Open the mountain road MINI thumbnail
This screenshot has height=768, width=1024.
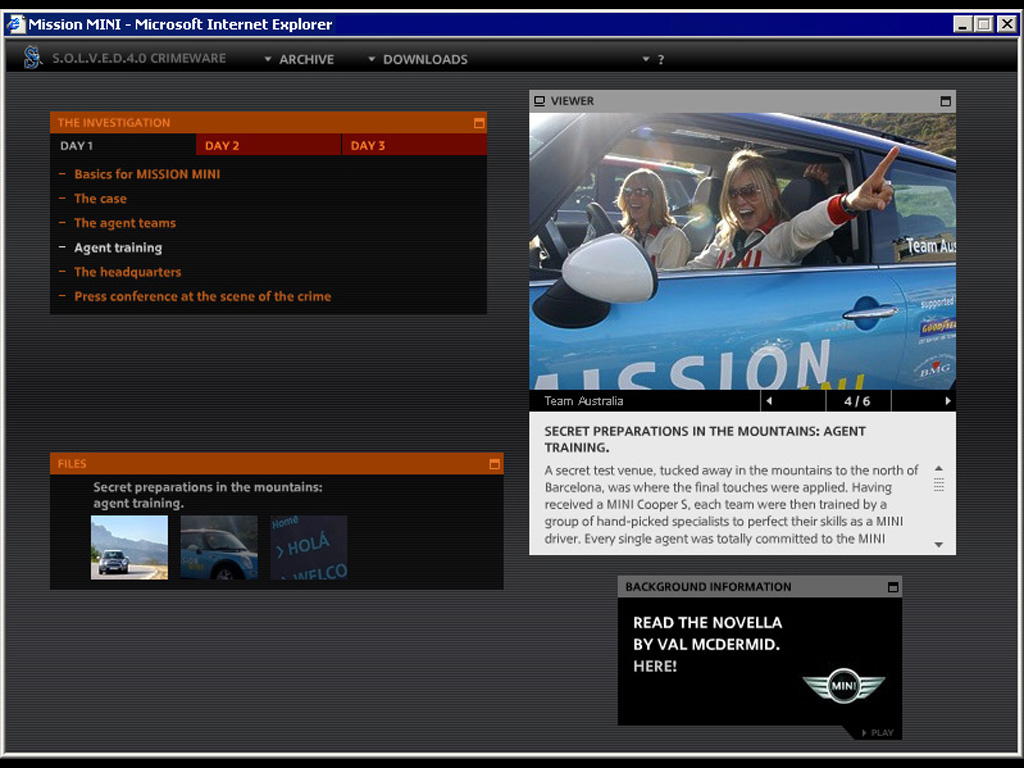(x=129, y=547)
